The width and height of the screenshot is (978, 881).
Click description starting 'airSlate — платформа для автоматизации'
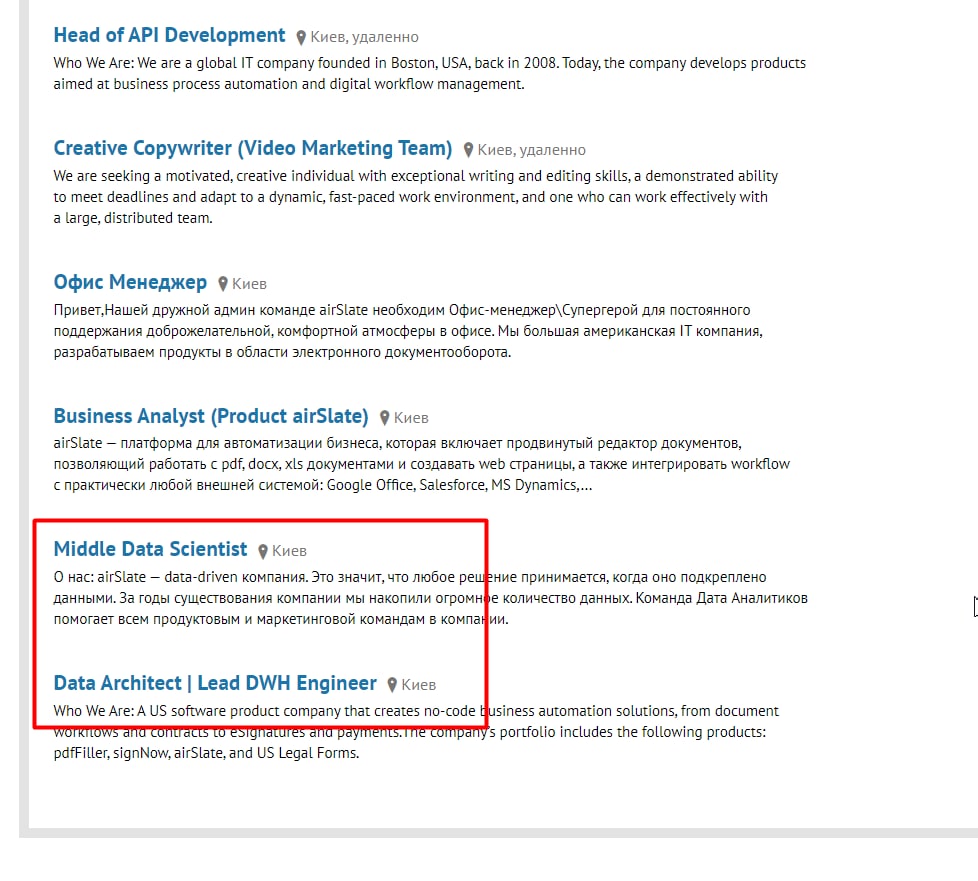[x=422, y=464]
